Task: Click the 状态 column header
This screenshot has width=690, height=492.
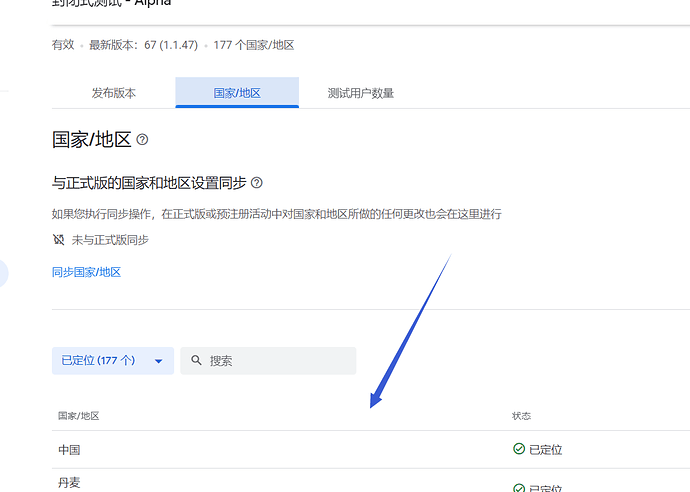Action: tap(521, 416)
